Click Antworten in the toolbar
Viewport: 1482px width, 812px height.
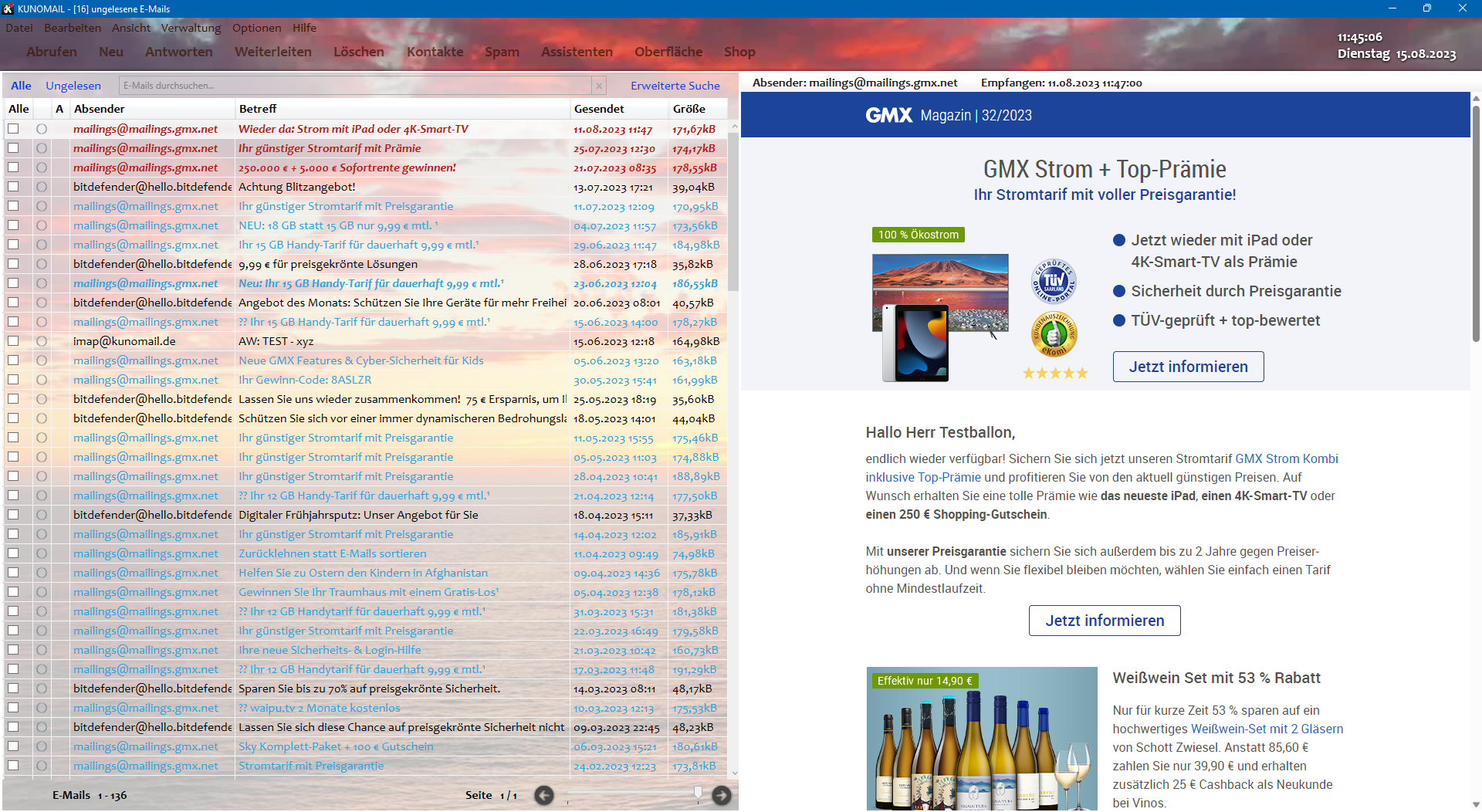point(179,52)
